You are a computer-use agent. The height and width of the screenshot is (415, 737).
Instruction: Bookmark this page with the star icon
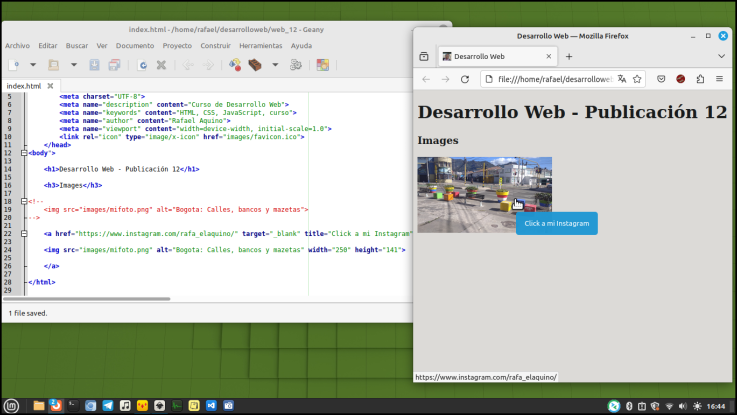pos(637,79)
